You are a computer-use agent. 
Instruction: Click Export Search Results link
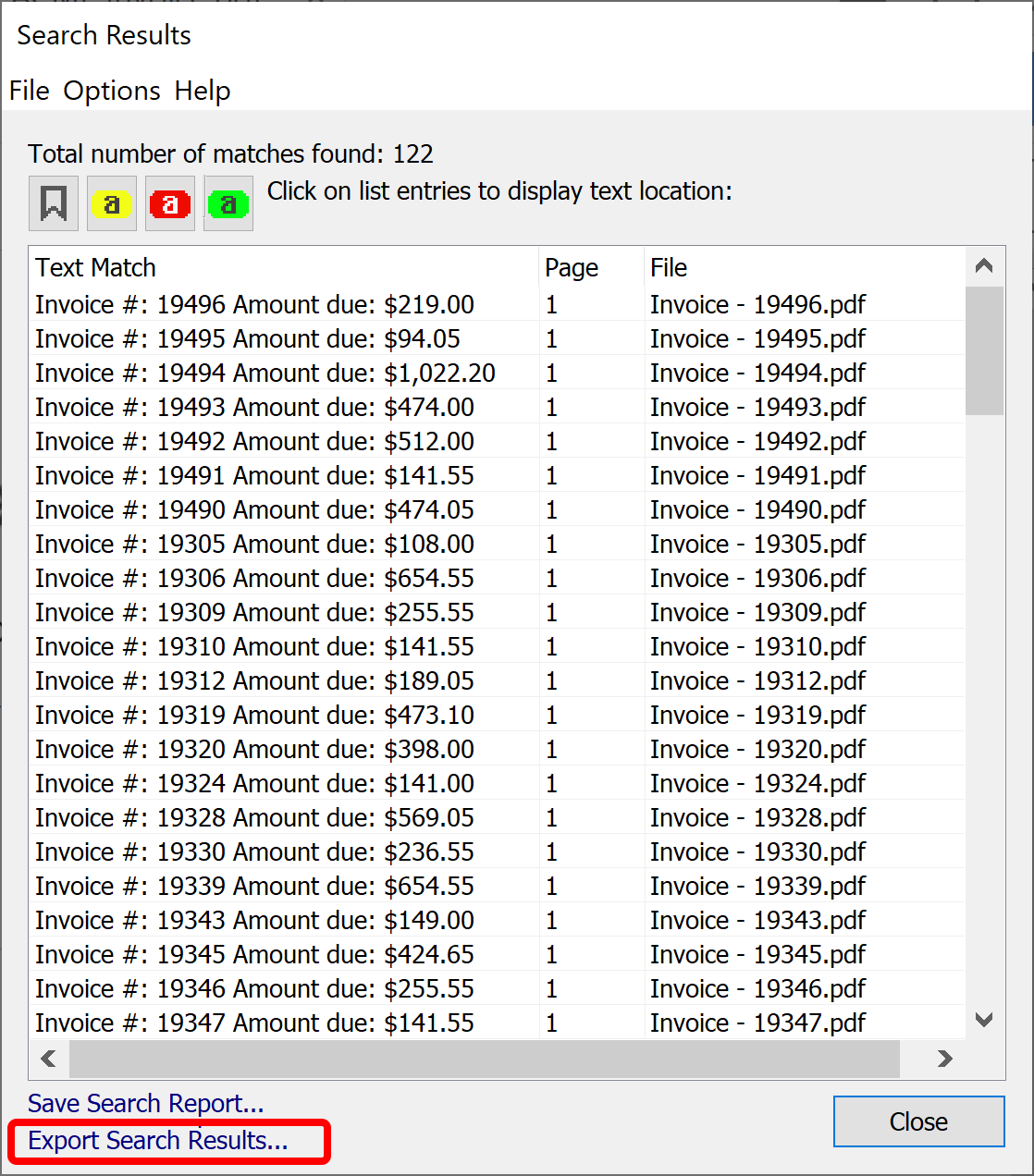(x=158, y=1140)
